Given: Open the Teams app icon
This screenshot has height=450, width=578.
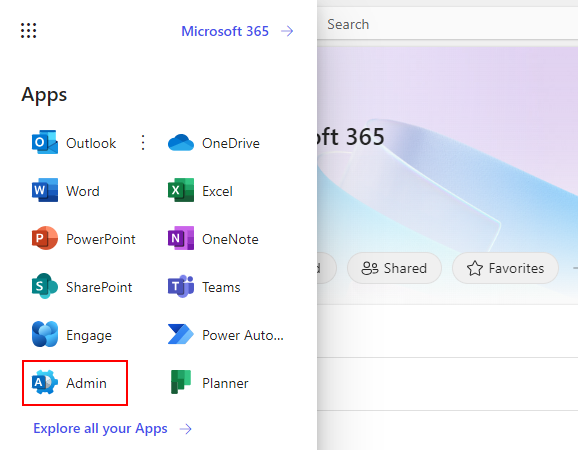Looking at the screenshot, I should 181,286.
